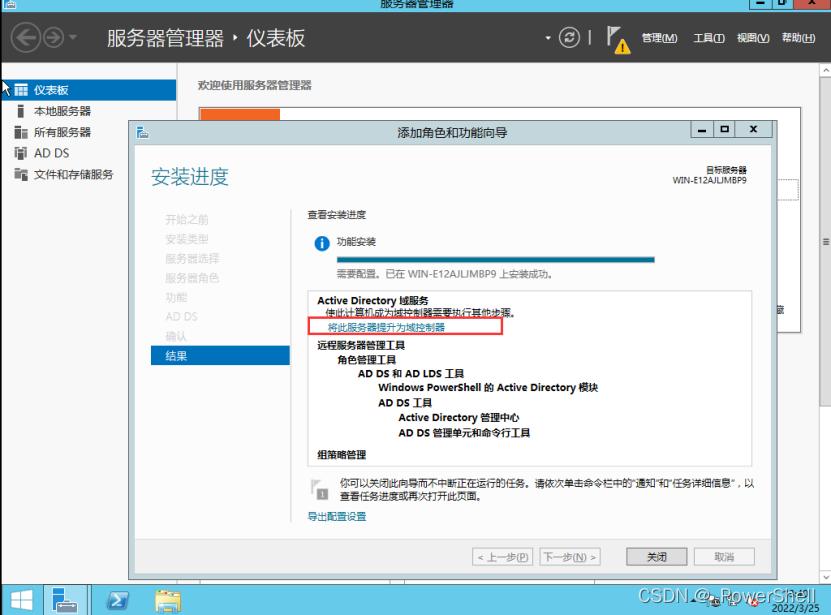Click the 本地服务器 server icon

21,111
